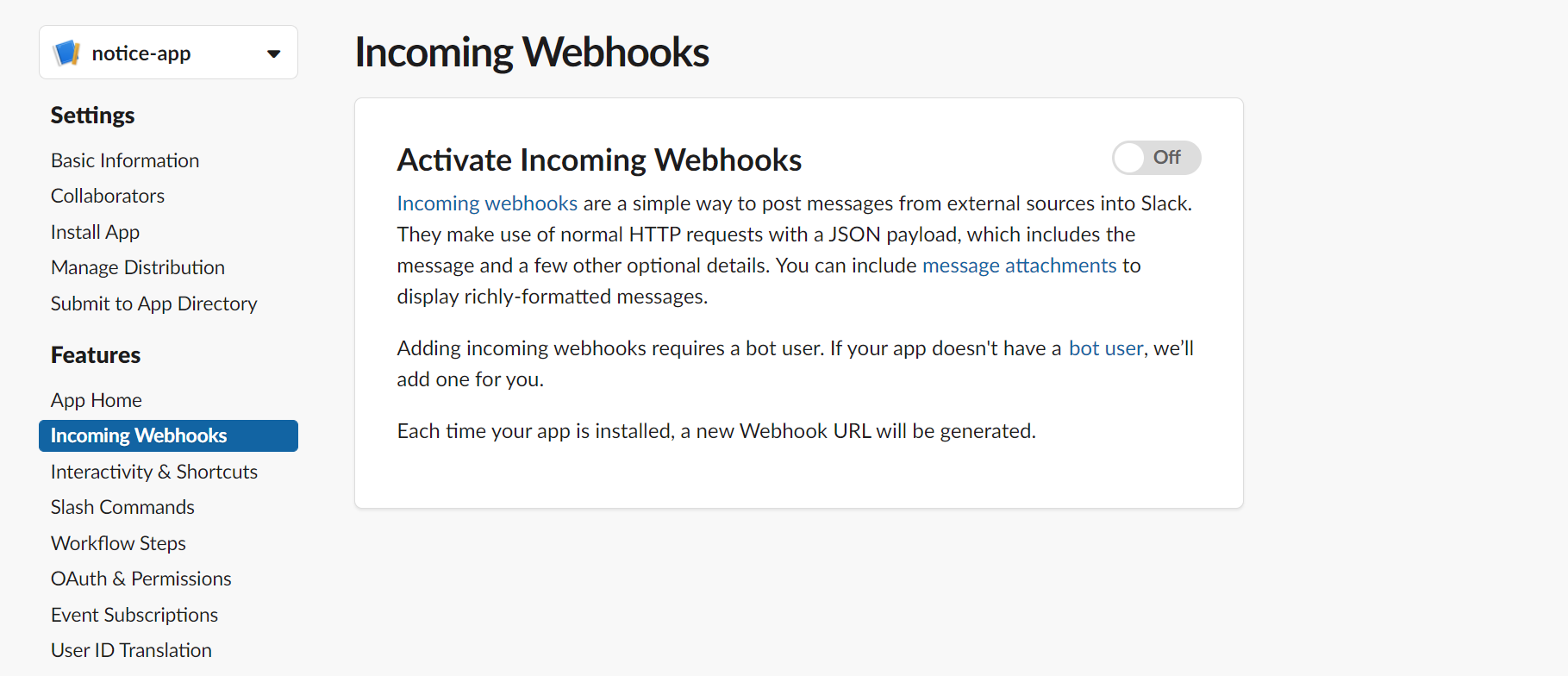The width and height of the screenshot is (1568, 676).
Task: Click the 'Activate Incoming Webhooks' heading
Action: [x=599, y=160]
